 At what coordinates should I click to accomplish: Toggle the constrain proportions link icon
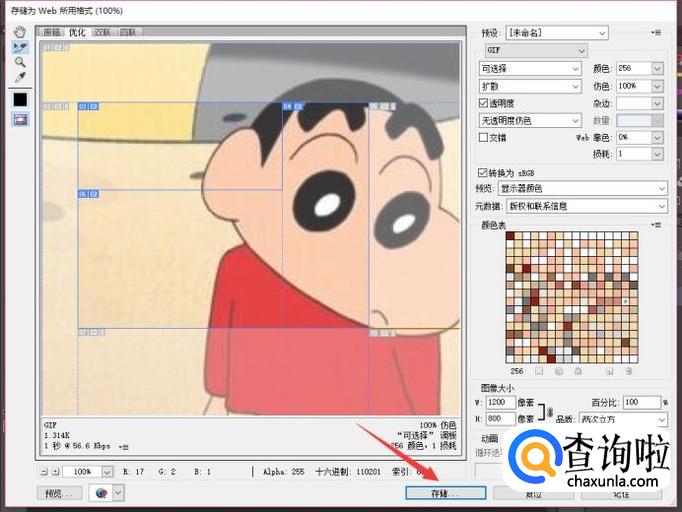coord(550,411)
